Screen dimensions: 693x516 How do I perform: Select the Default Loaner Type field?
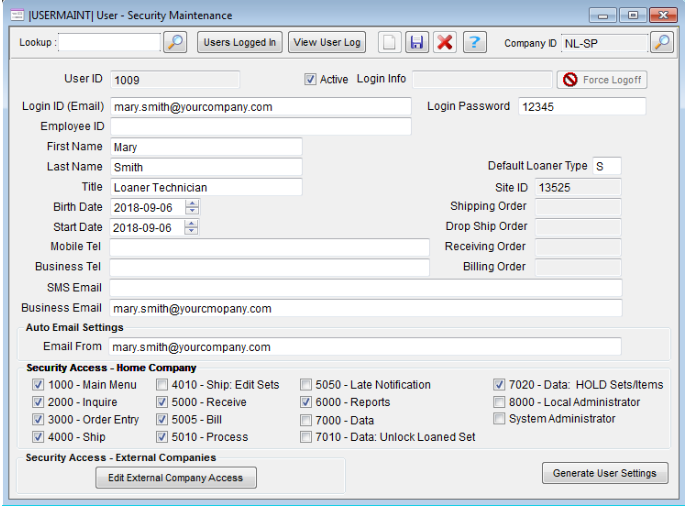coord(606,166)
